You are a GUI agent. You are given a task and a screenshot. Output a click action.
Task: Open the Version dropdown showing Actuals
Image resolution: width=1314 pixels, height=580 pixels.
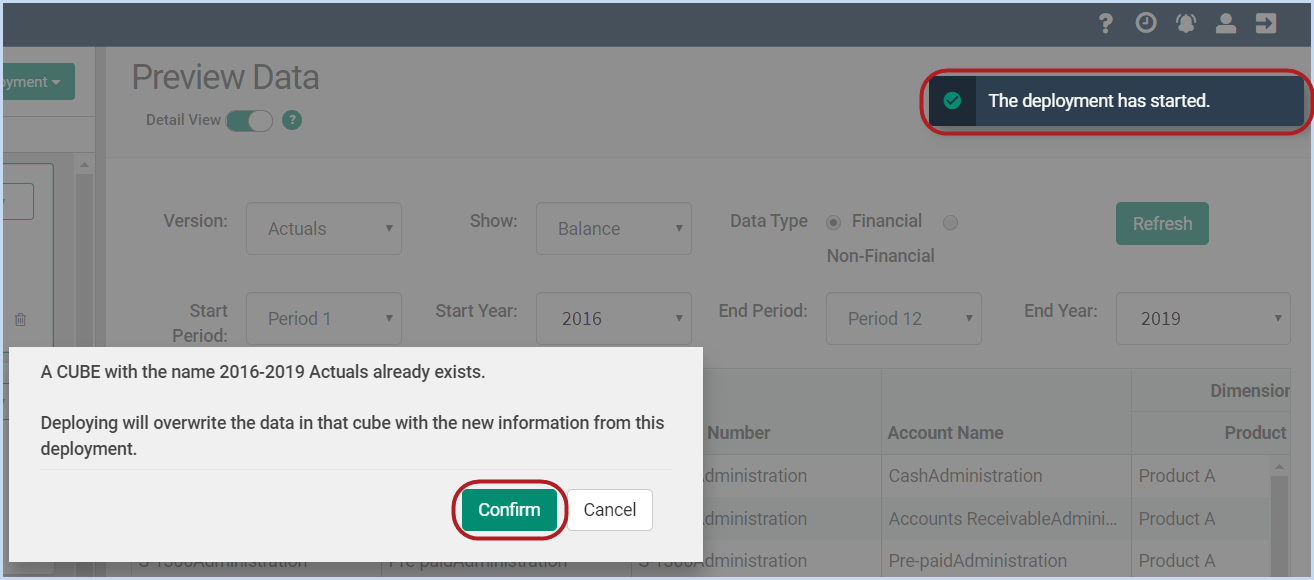coord(324,229)
